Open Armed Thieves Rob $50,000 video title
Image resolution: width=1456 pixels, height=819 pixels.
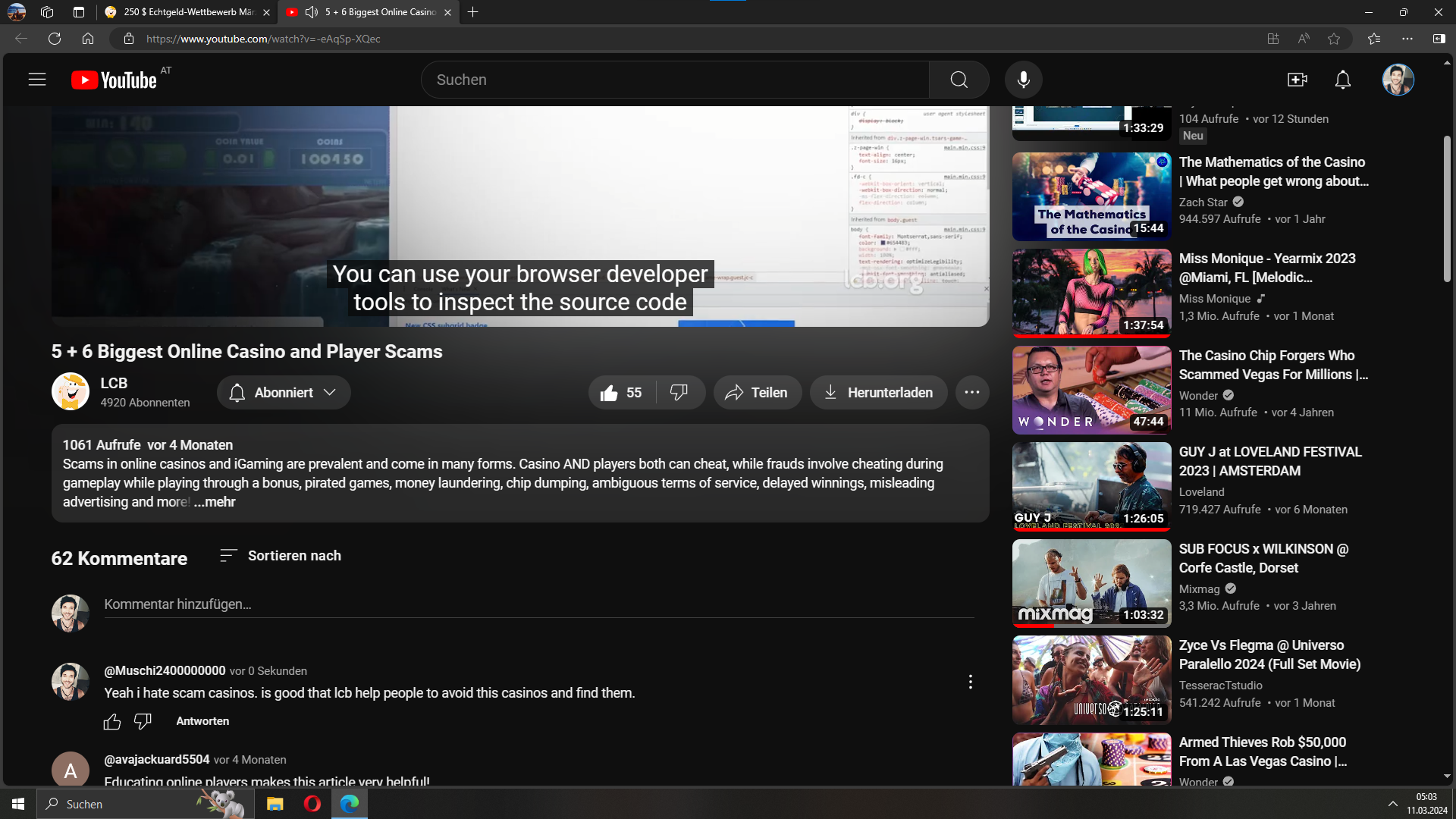tap(1263, 752)
